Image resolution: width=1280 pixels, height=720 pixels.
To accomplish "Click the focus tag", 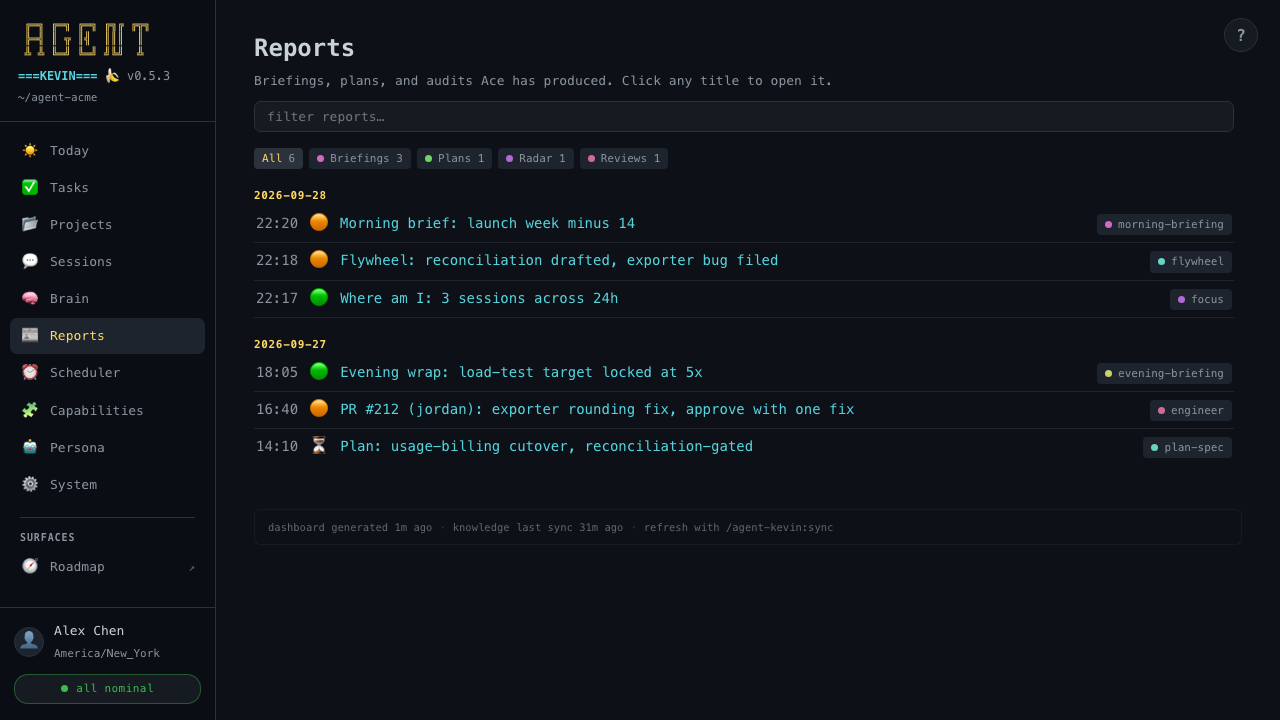I will (1201, 299).
